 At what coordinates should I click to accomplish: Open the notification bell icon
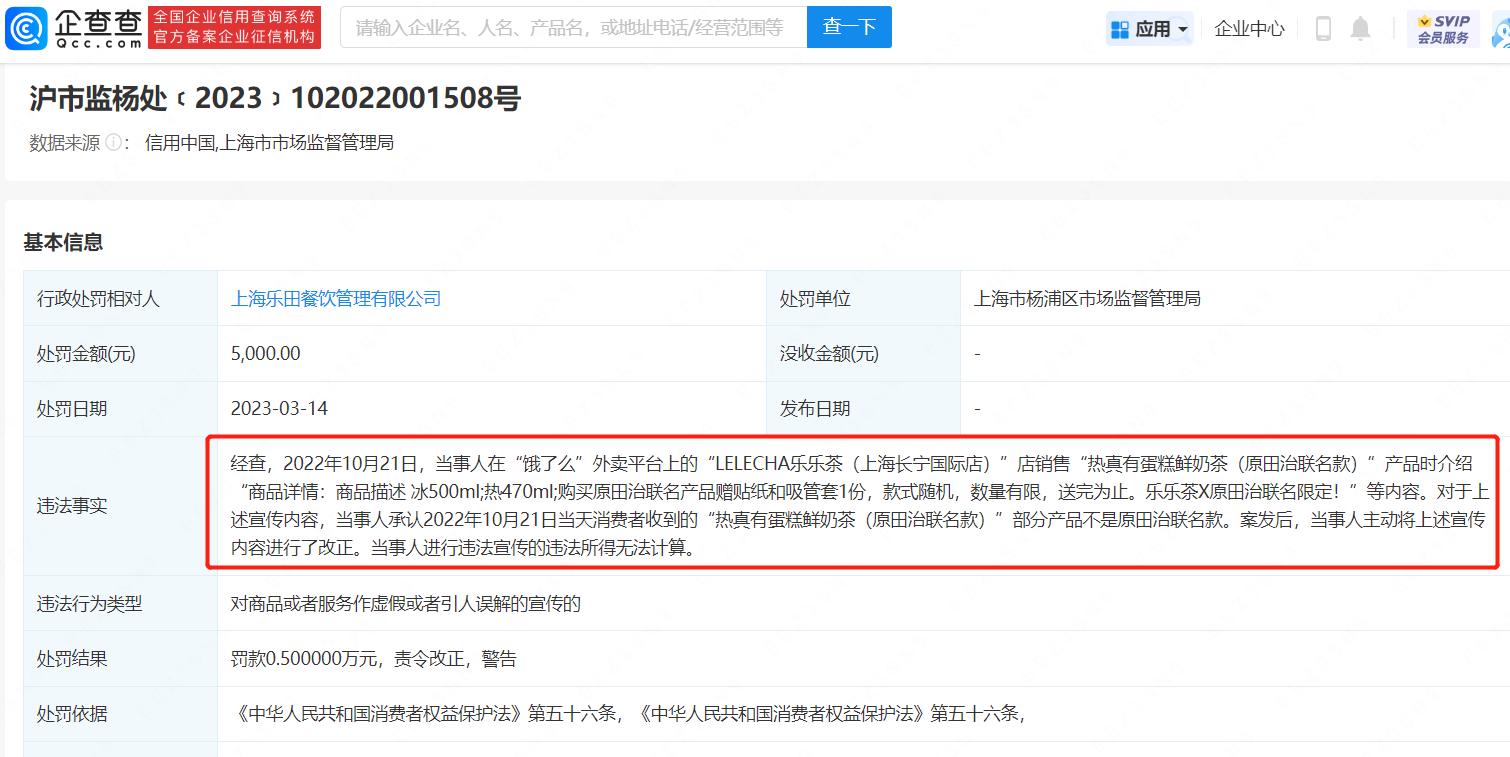pos(1360,28)
